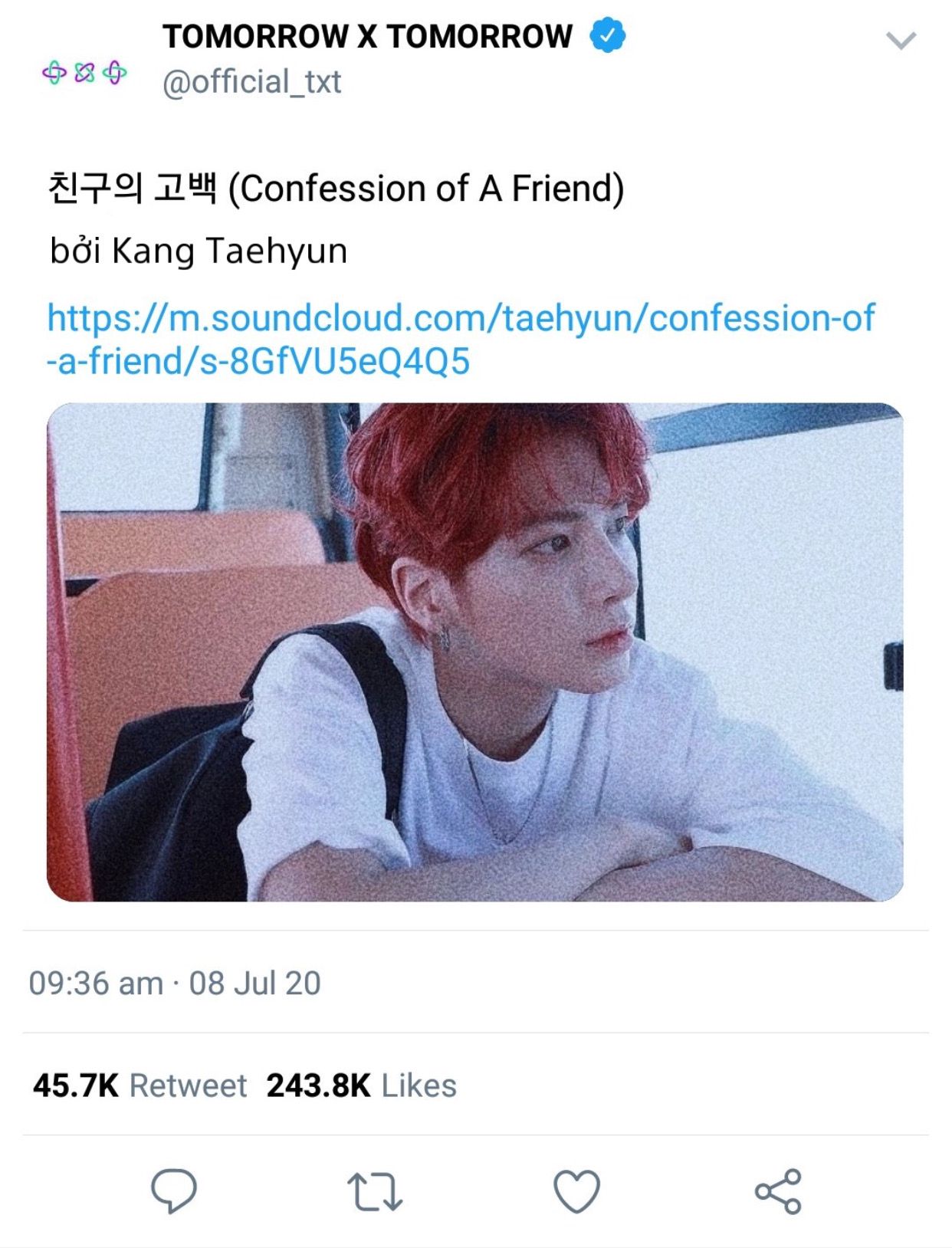Open the TXT profile avatar logo

(84, 73)
